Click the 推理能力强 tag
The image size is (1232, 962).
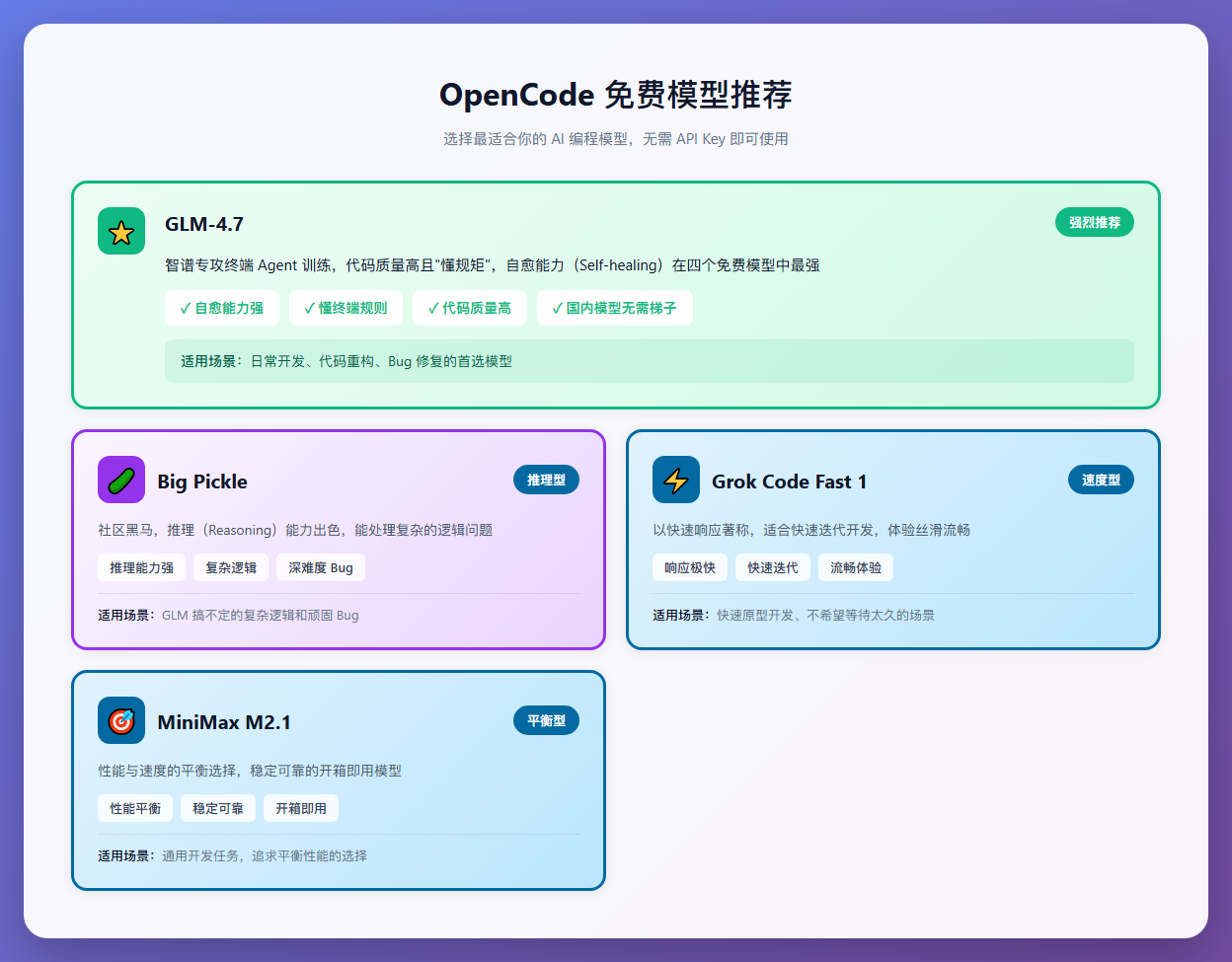coord(141,567)
